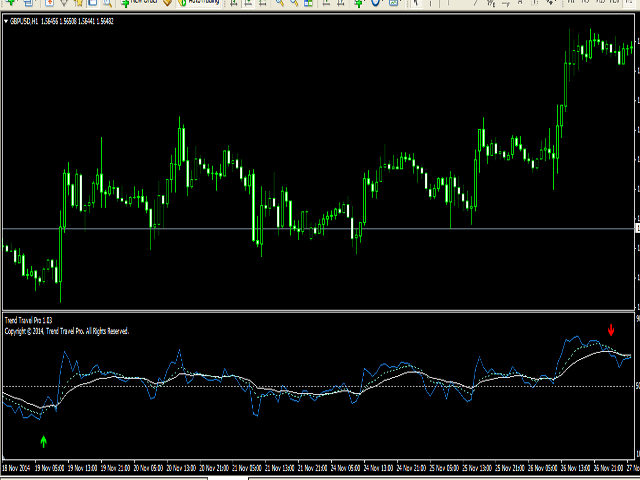Click the green up arrow buy signal
This screenshot has width=640, height=480.
pos(43,440)
